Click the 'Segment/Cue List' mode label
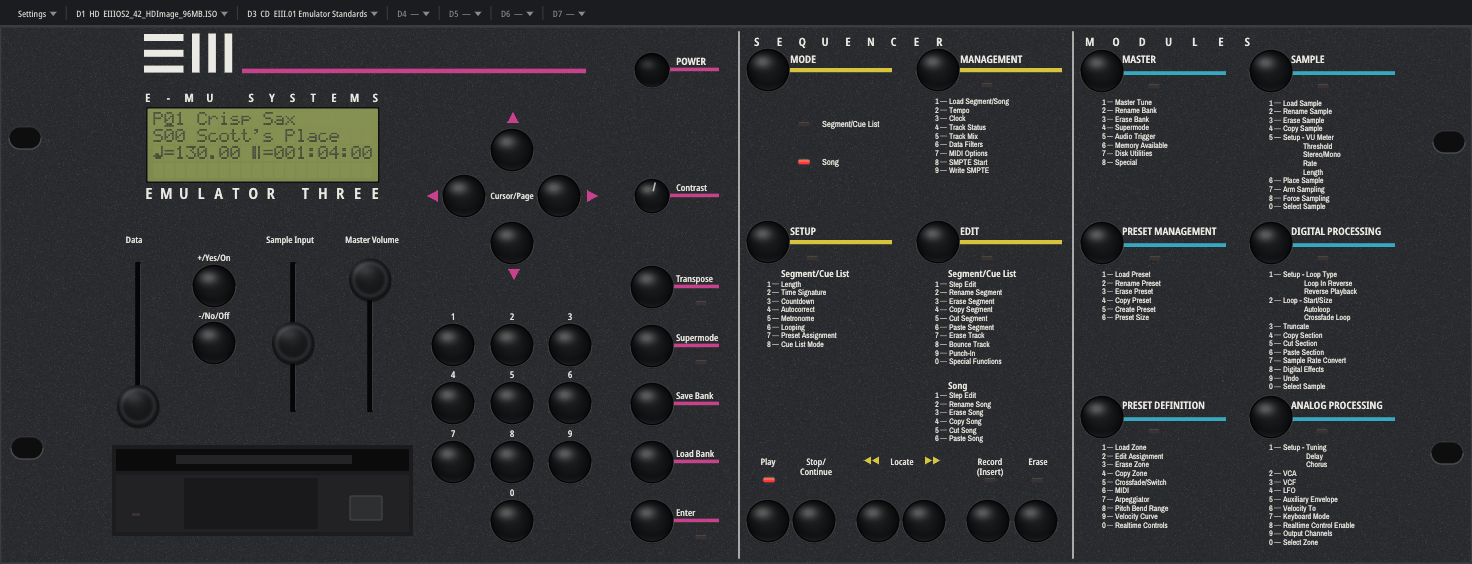This screenshot has width=1472, height=564. coord(850,124)
